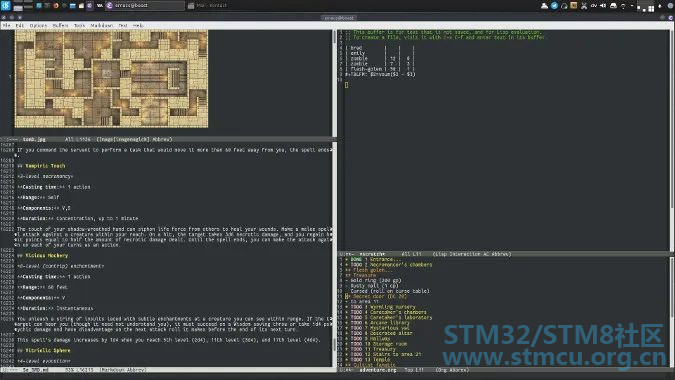Toggle TODO keyword on Arcane library heading

[356, 323]
